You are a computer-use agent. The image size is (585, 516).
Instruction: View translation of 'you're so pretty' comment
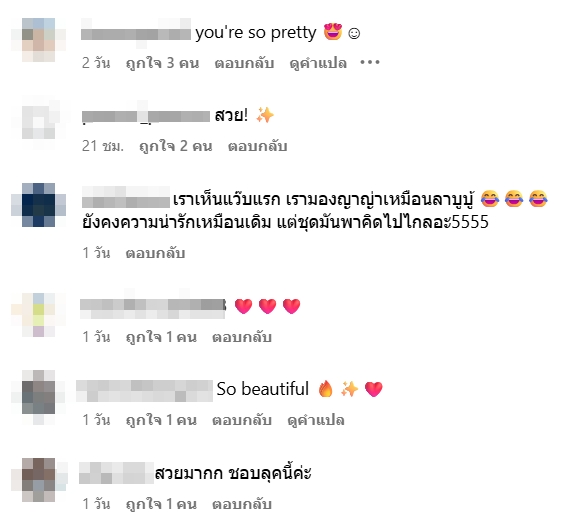tap(318, 63)
